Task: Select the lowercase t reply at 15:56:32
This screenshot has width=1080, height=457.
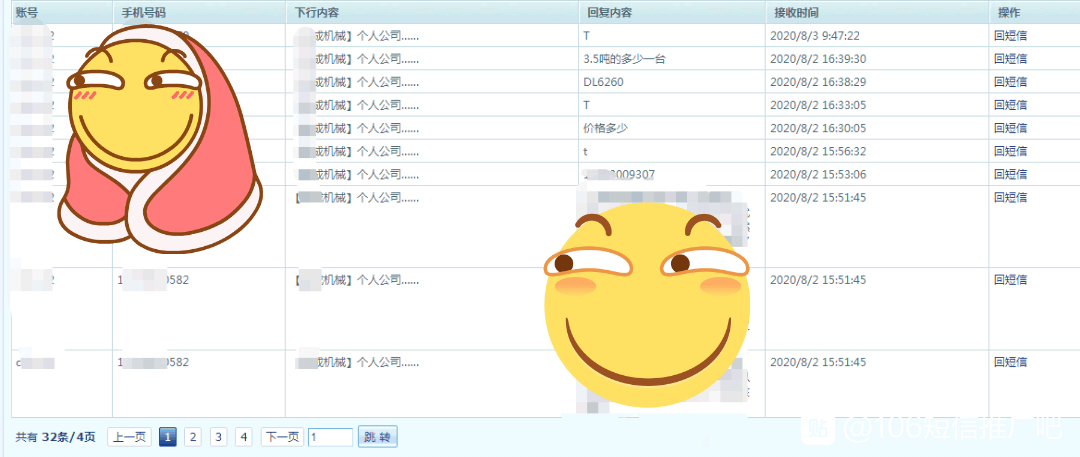Action: click(x=585, y=151)
